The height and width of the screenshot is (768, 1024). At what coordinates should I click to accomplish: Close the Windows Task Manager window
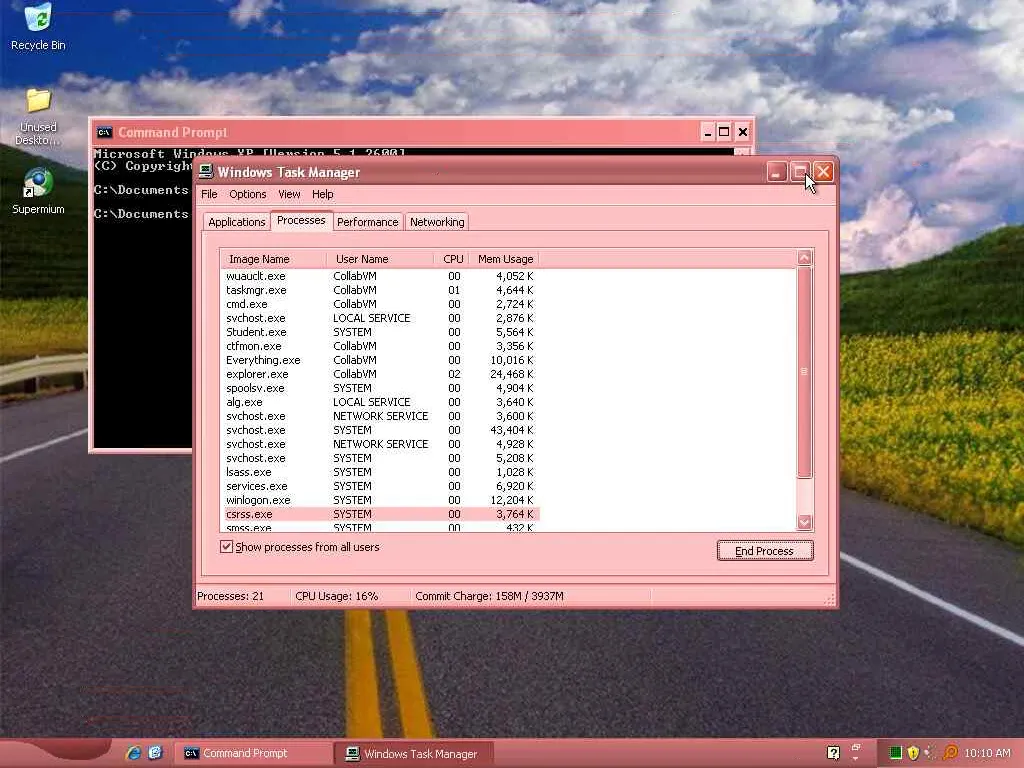coord(824,172)
